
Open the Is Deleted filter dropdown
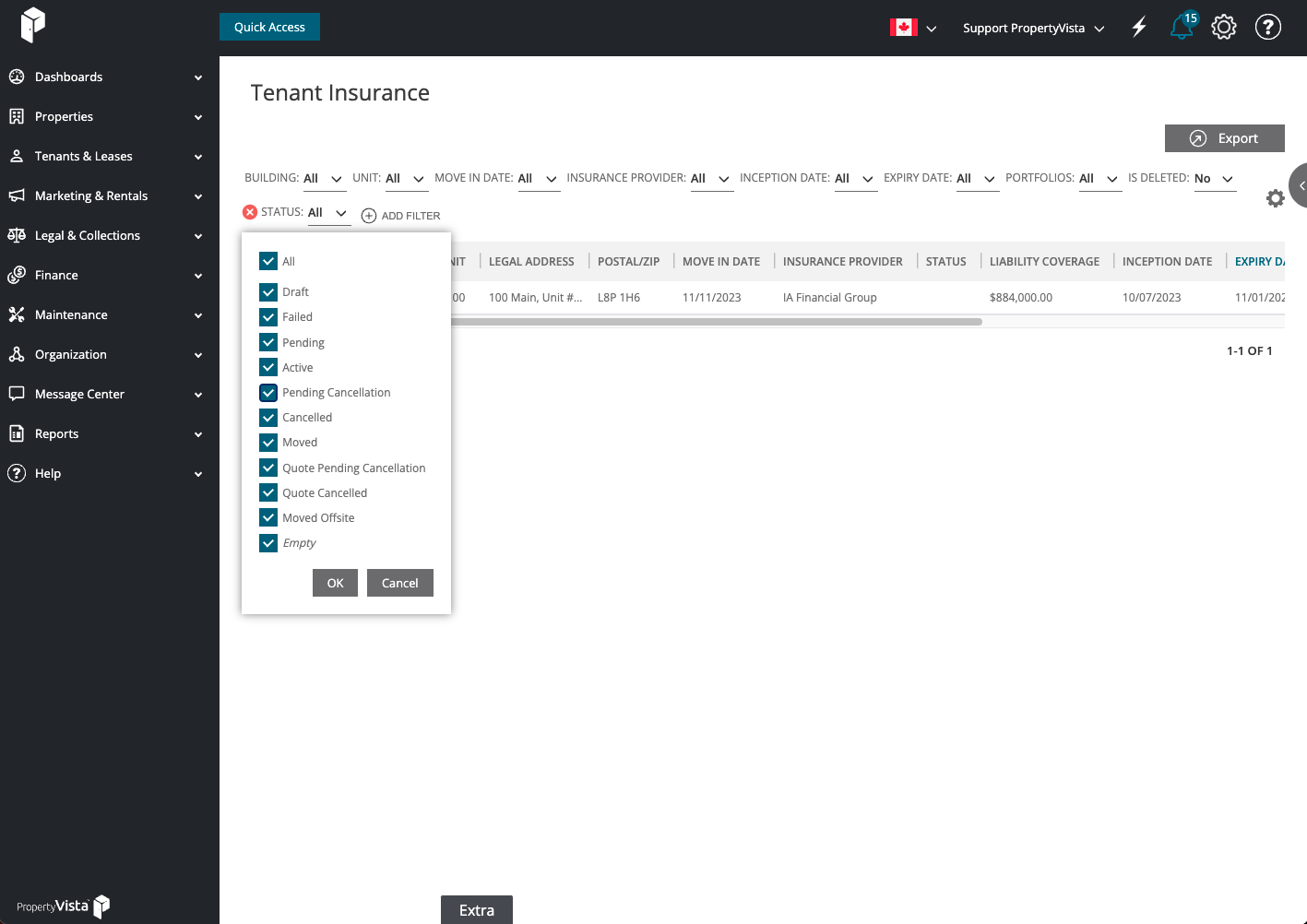point(1215,179)
